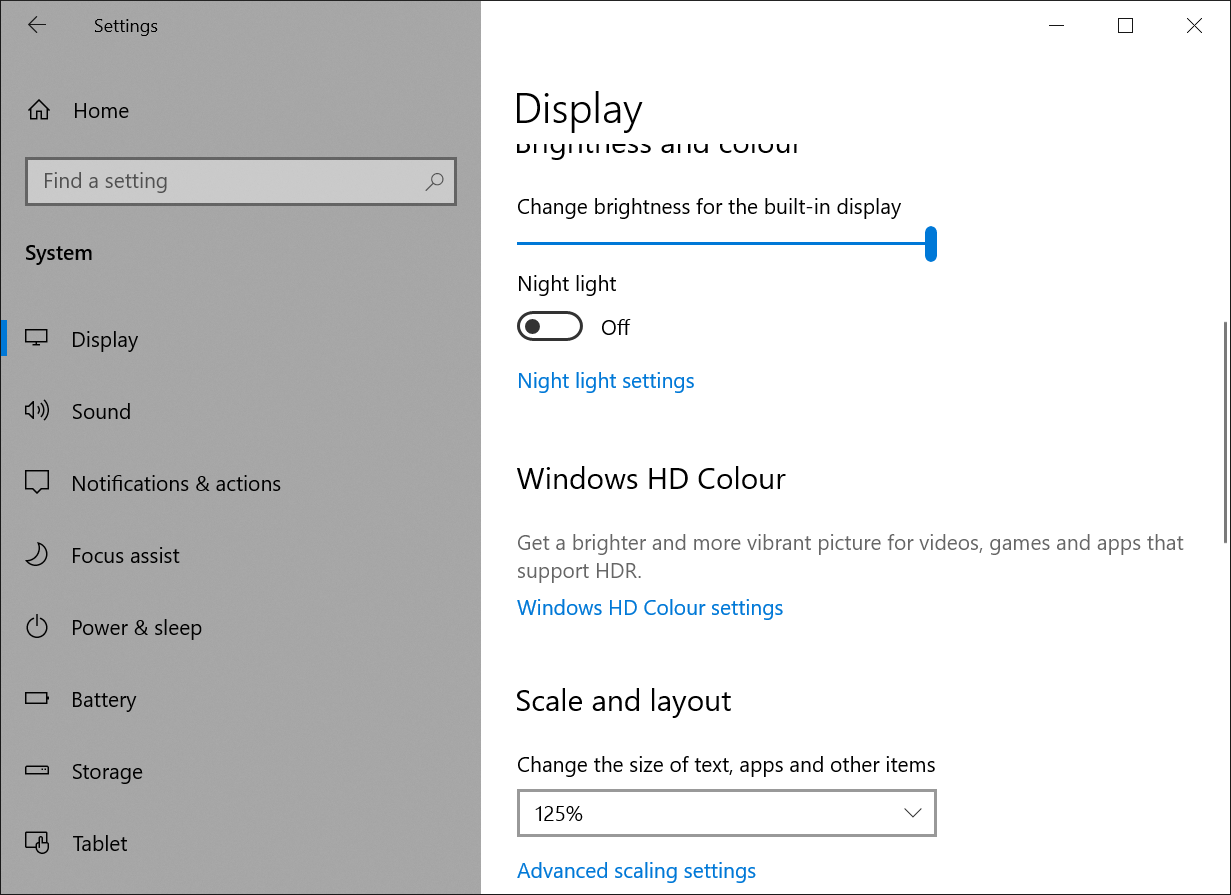Open Night light settings link
The width and height of the screenshot is (1231, 895).
pyautogui.click(x=606, y=381)
